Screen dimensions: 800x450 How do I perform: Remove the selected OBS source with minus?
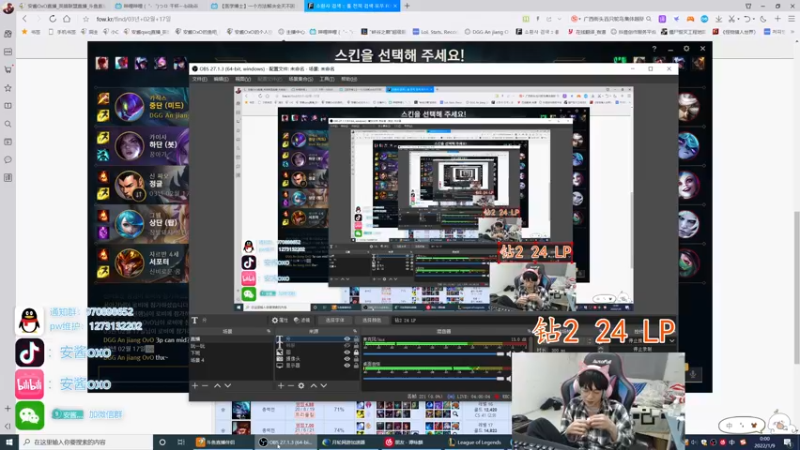point(291,386)
